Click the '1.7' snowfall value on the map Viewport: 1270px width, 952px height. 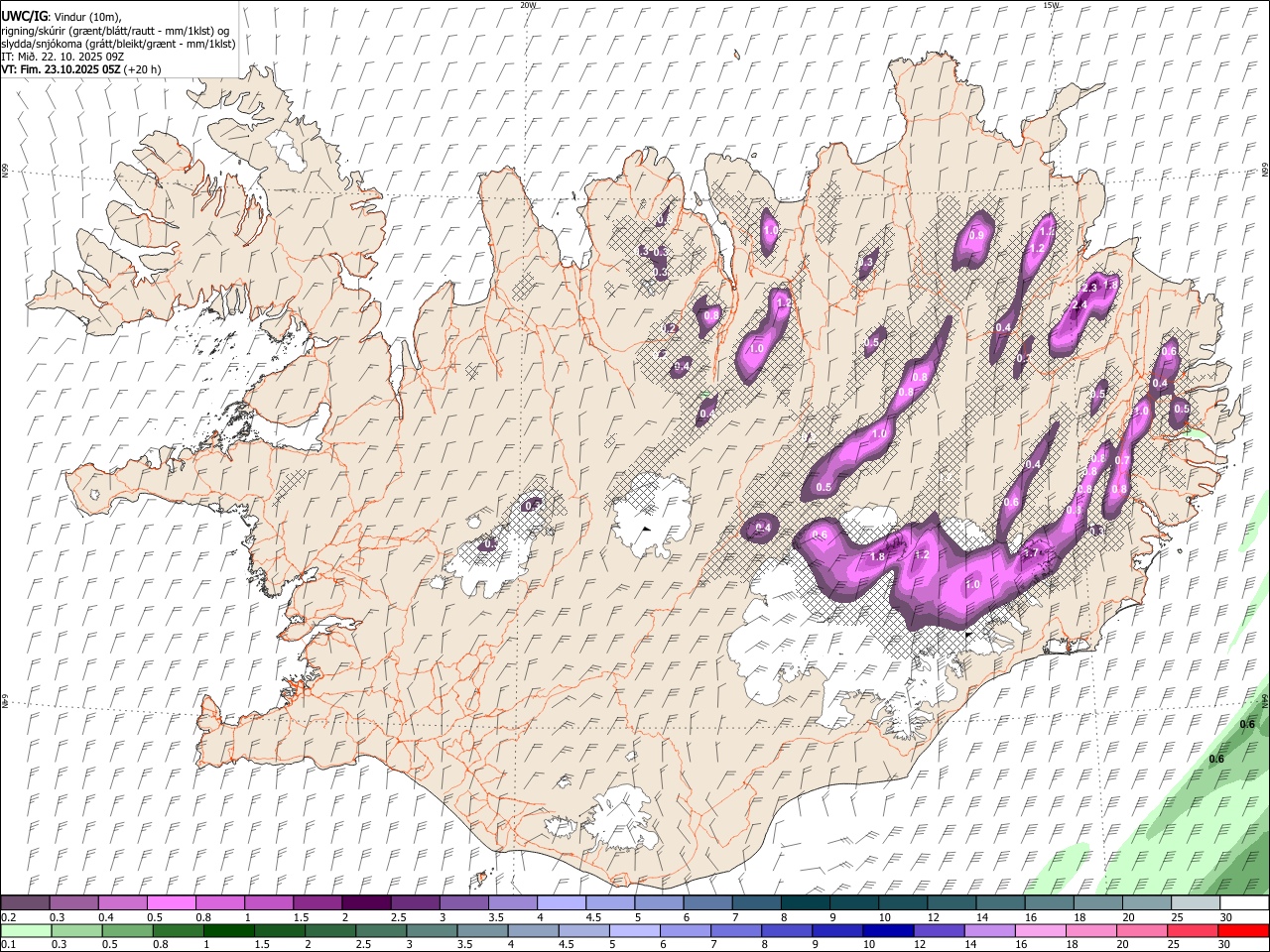1031,553
